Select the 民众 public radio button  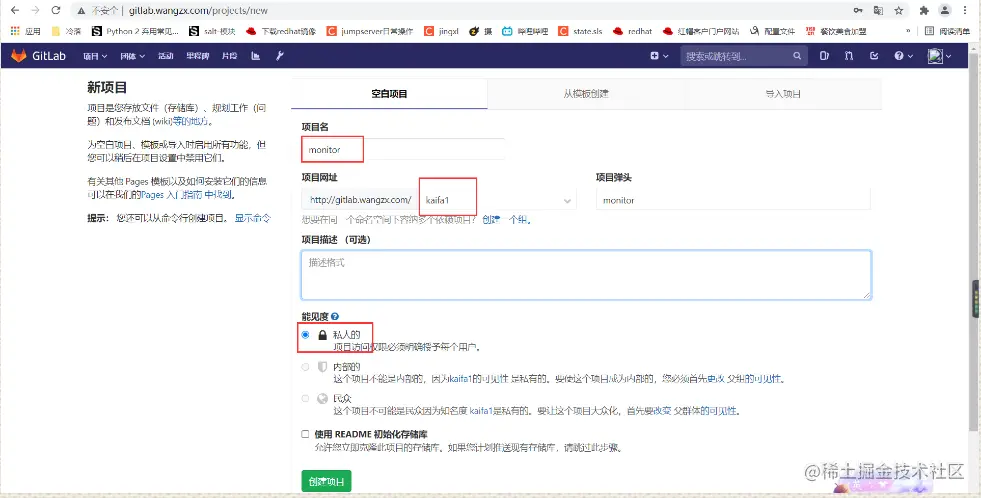pos(305,399)
